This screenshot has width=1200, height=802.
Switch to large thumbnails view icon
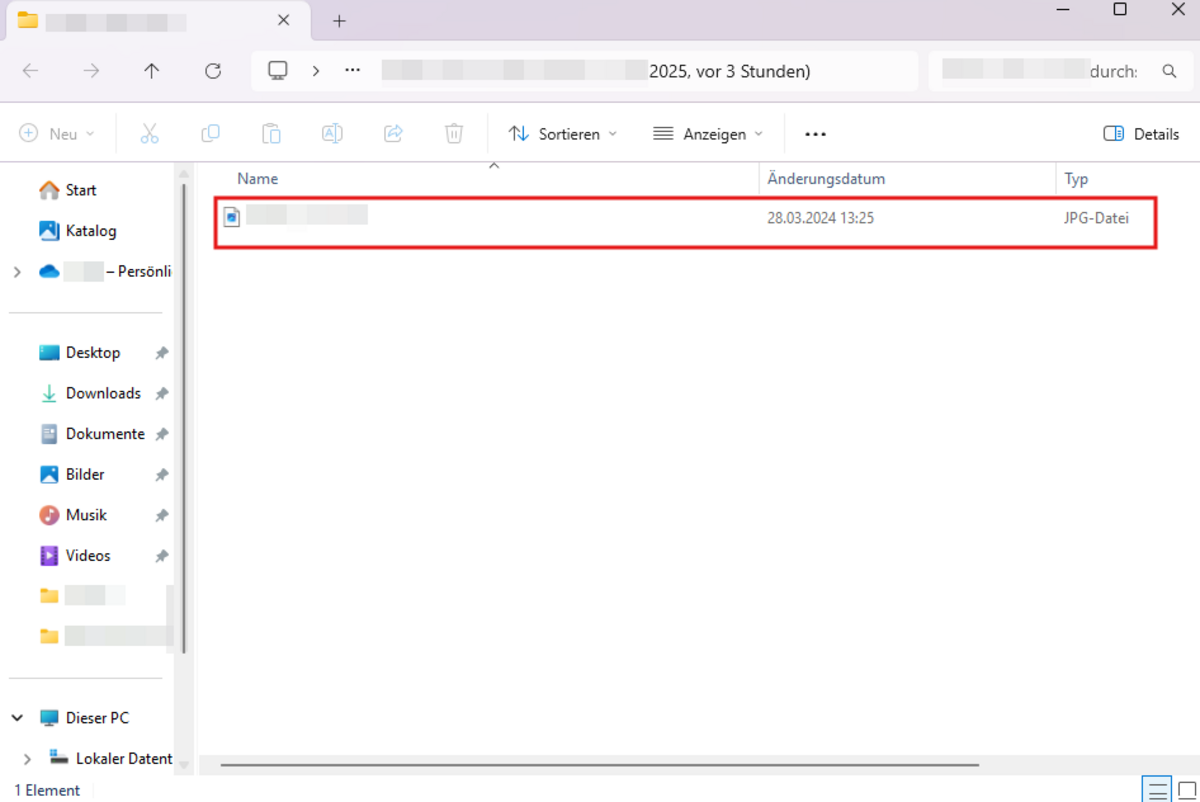pyautogui.click(x=1187, y=790)
